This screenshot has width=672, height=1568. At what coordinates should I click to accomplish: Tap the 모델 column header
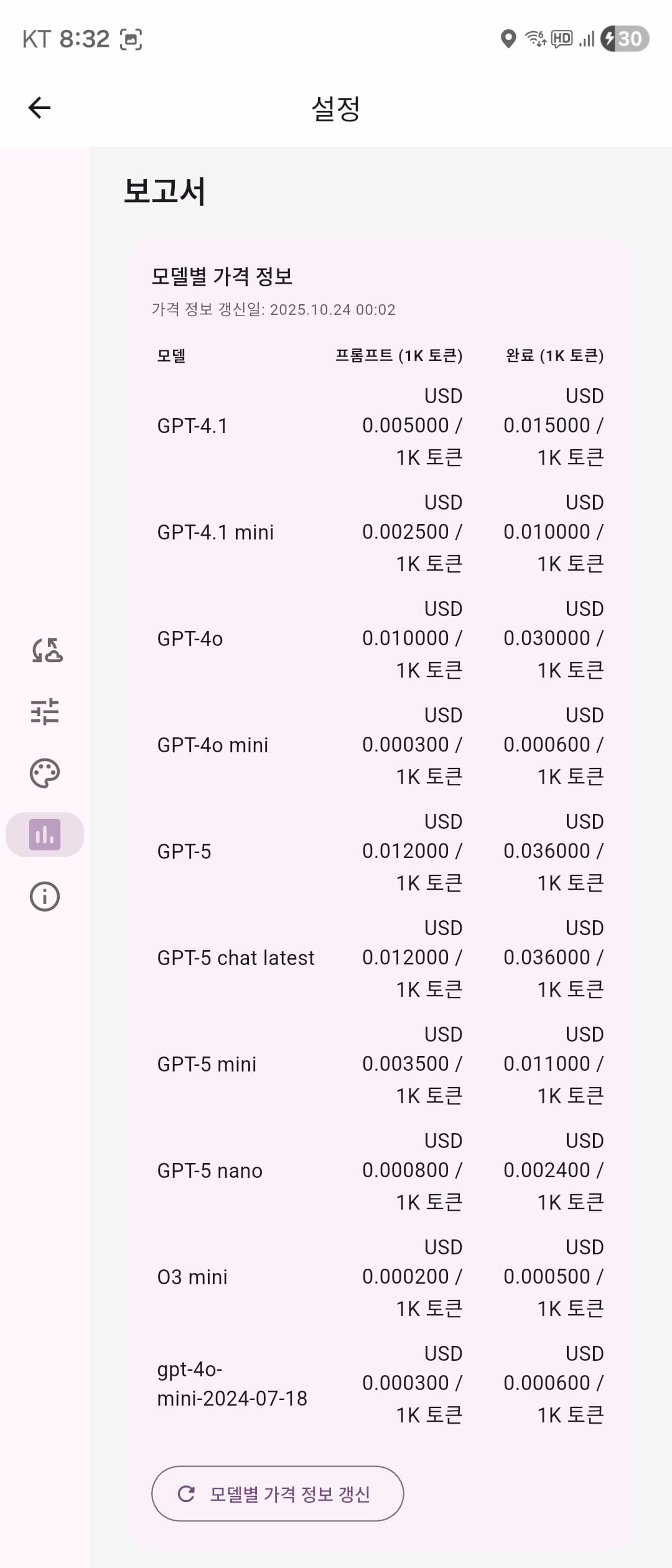coord(171,356)
